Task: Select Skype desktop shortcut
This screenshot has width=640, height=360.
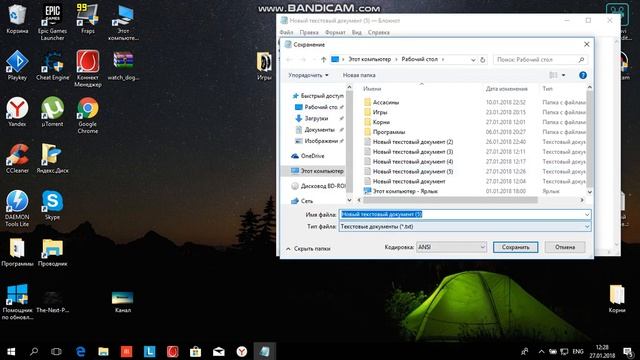Action: (52, 205)
